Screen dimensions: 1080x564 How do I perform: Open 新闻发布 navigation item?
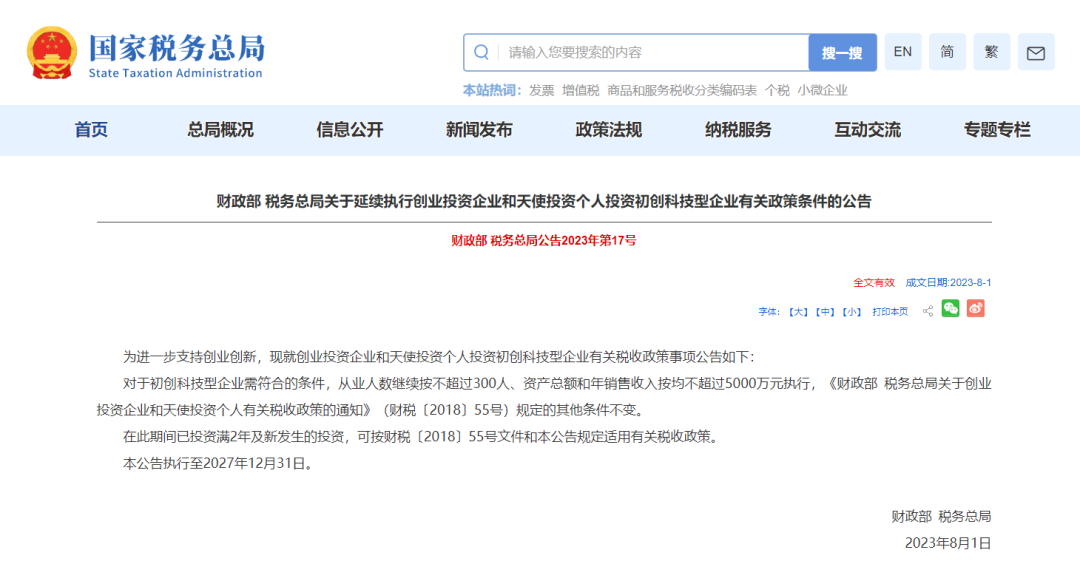pos(479,129)
